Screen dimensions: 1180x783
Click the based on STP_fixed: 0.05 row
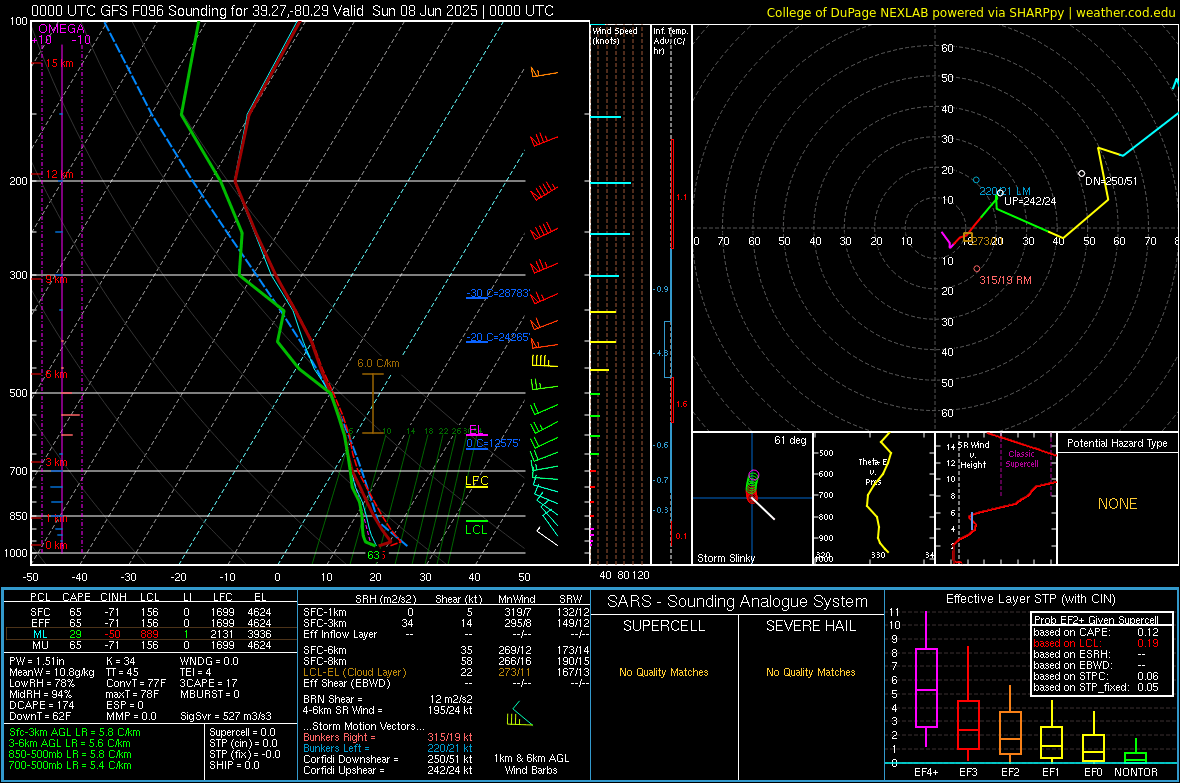click(x=1096, y=687)
